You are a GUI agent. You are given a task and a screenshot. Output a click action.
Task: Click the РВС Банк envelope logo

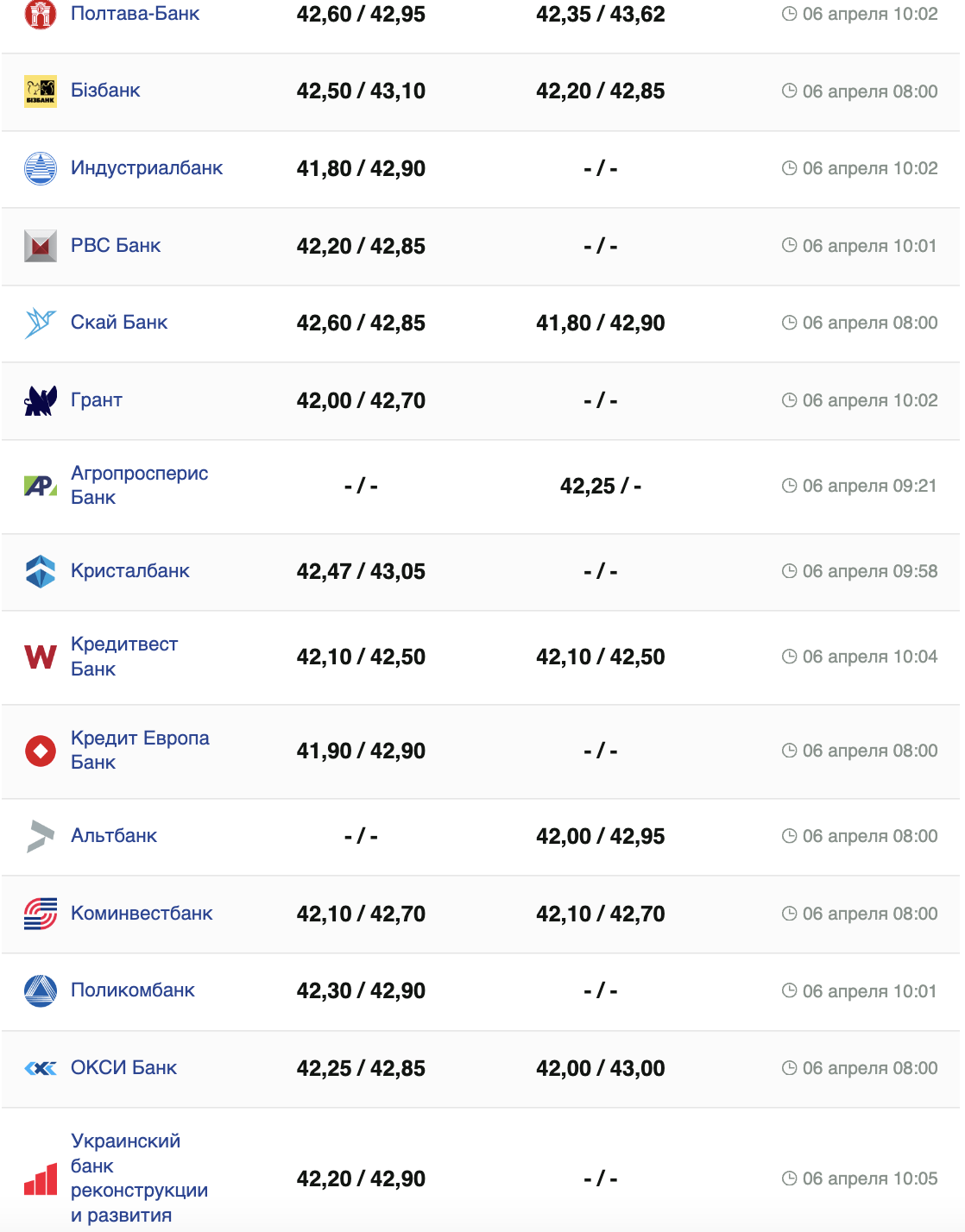(40, 246)
